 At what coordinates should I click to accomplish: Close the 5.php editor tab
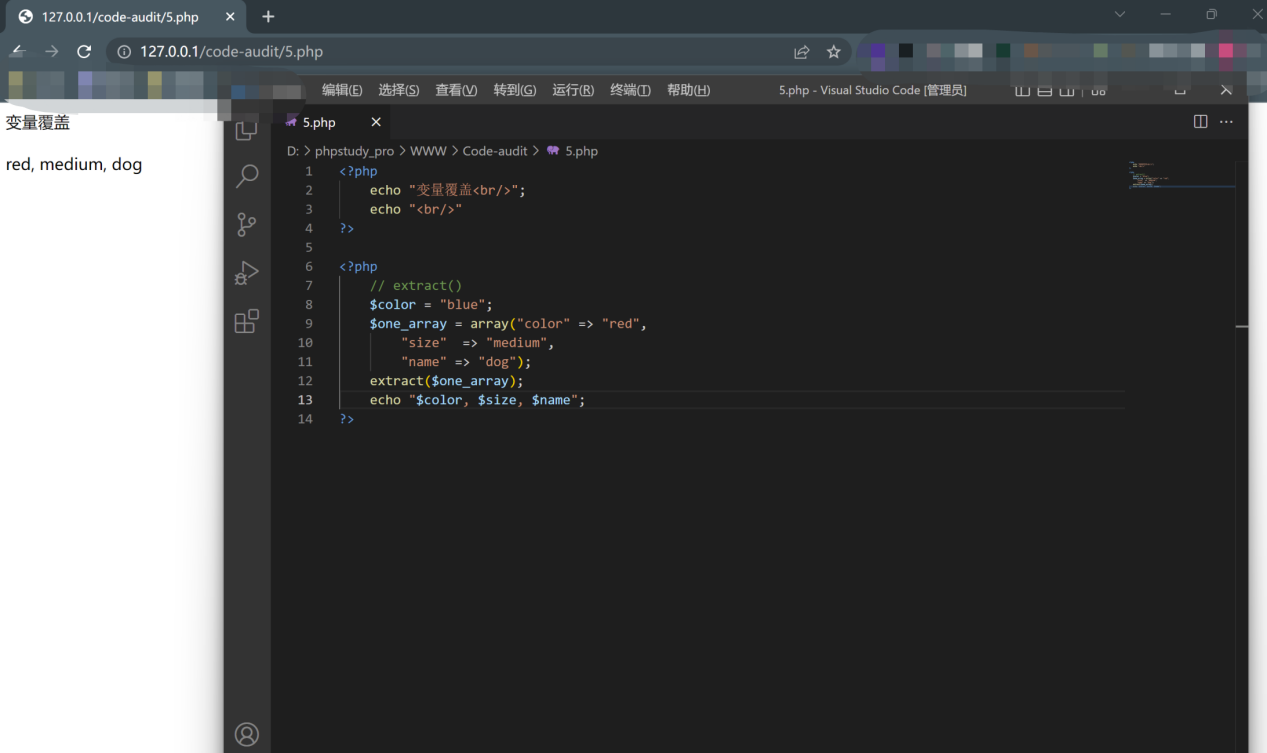pos(376,122)
